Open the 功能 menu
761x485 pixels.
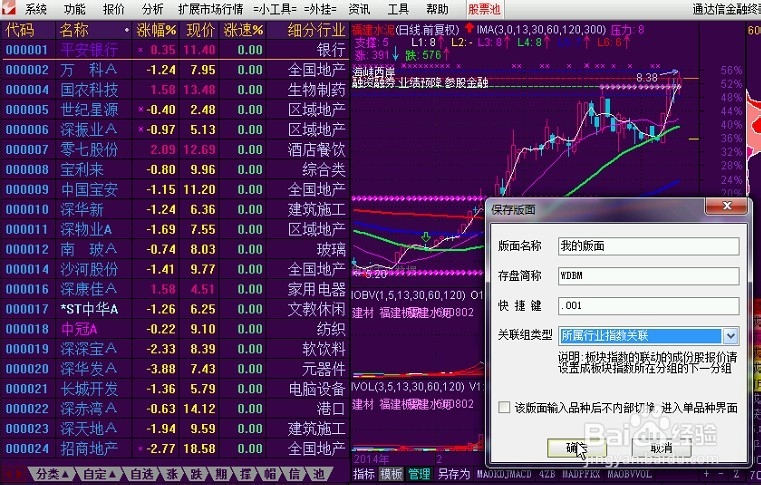[x=74, y=9]
